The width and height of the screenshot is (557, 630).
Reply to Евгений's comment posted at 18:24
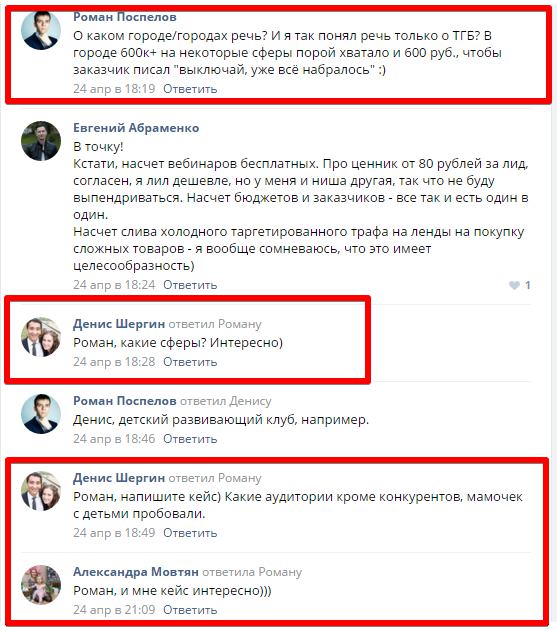(x=190, y=285)
